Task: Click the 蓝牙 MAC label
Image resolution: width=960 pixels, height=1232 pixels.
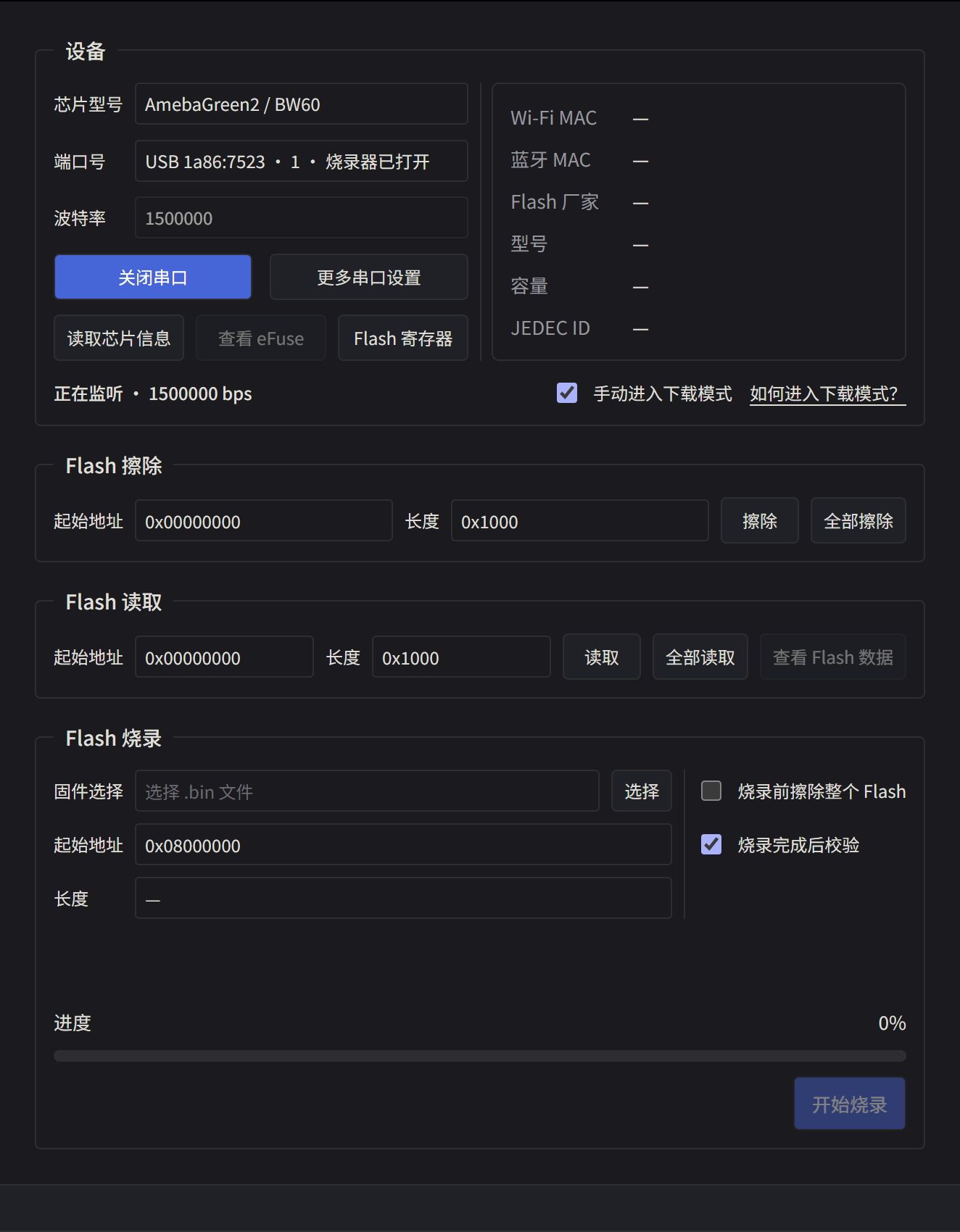Action: point(551,160)
